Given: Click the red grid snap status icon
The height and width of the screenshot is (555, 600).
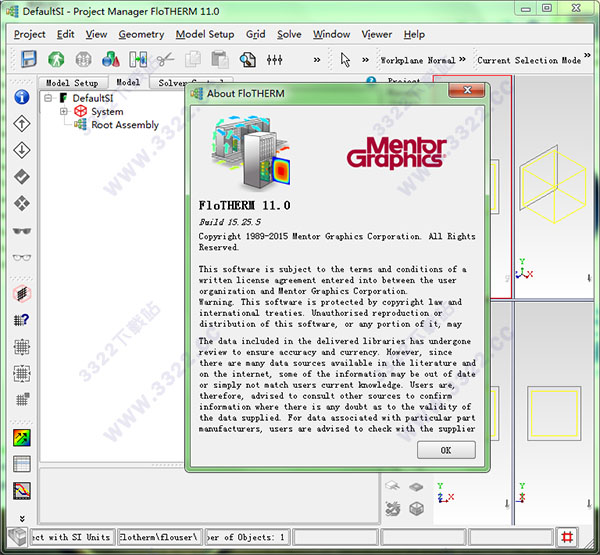Looking at the screenshot, I should (567, 537).
